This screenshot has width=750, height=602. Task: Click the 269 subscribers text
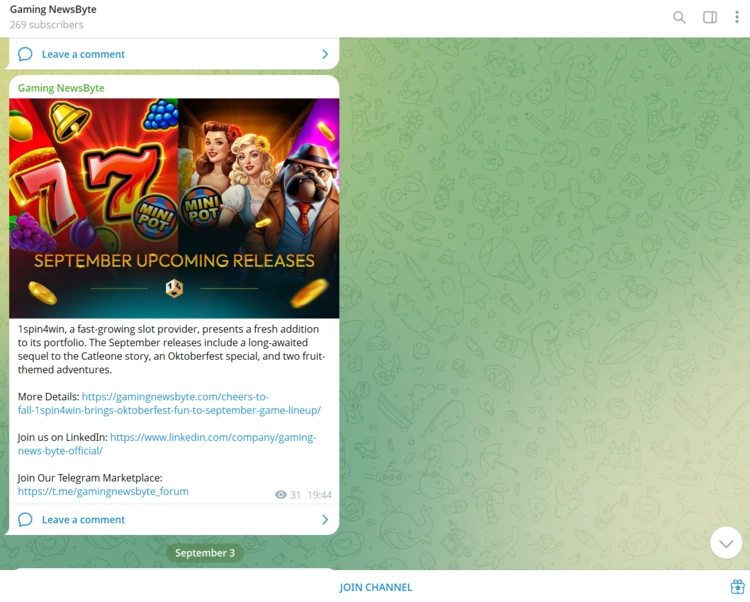coord(47,25)
